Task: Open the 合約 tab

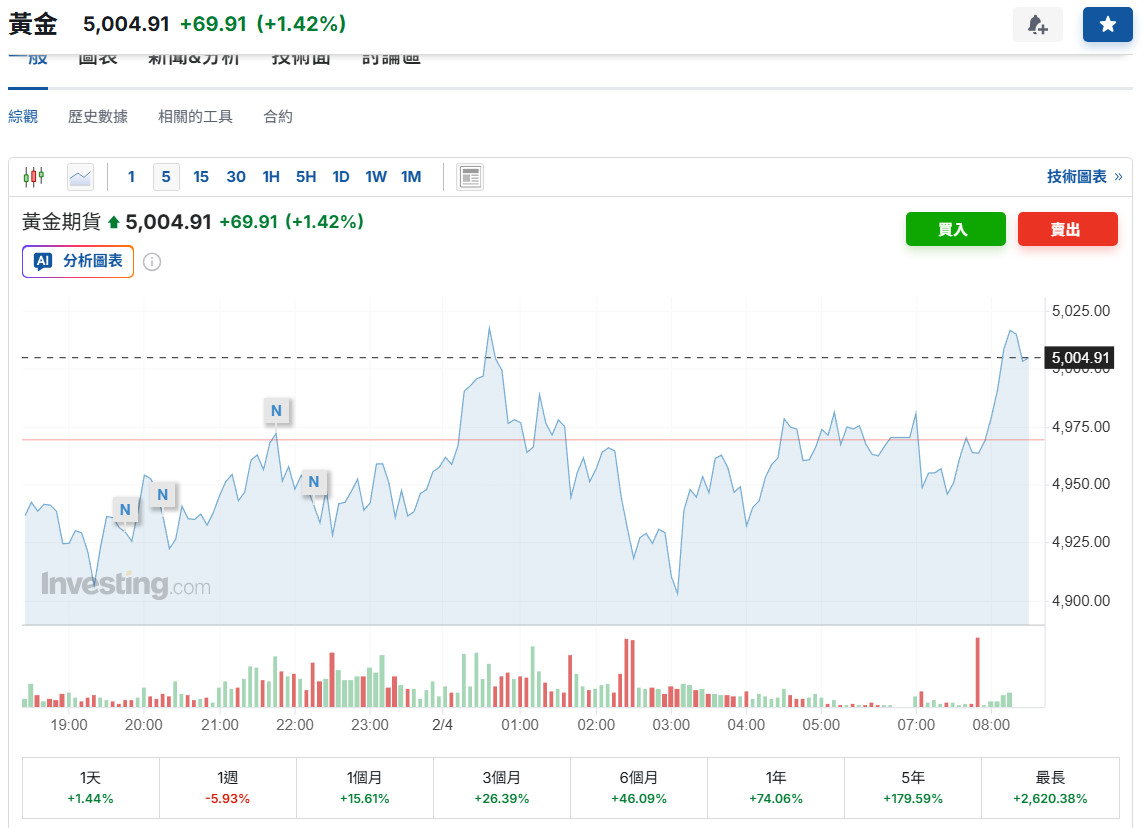Action: (x=278, y=117)
